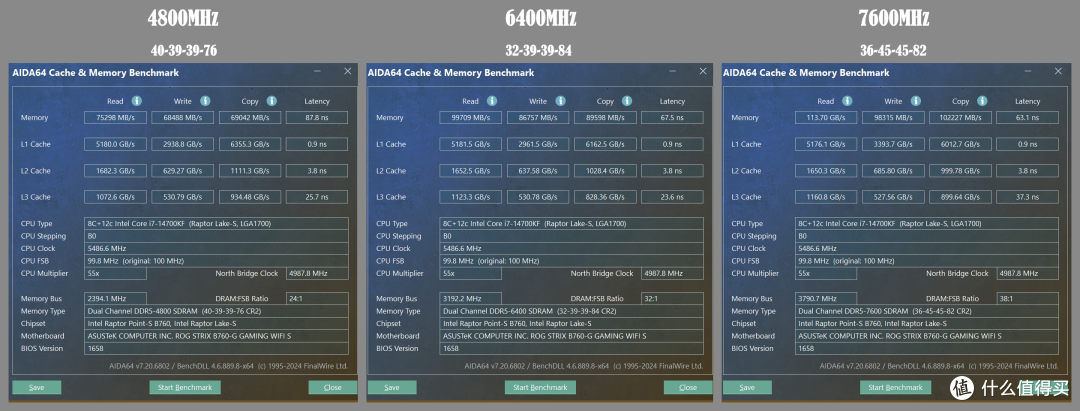This screenshot has width=1080, height=411.
Task: Click DRAM:FSB Ratio field 32:1
Action: click(x=672, y=299)
